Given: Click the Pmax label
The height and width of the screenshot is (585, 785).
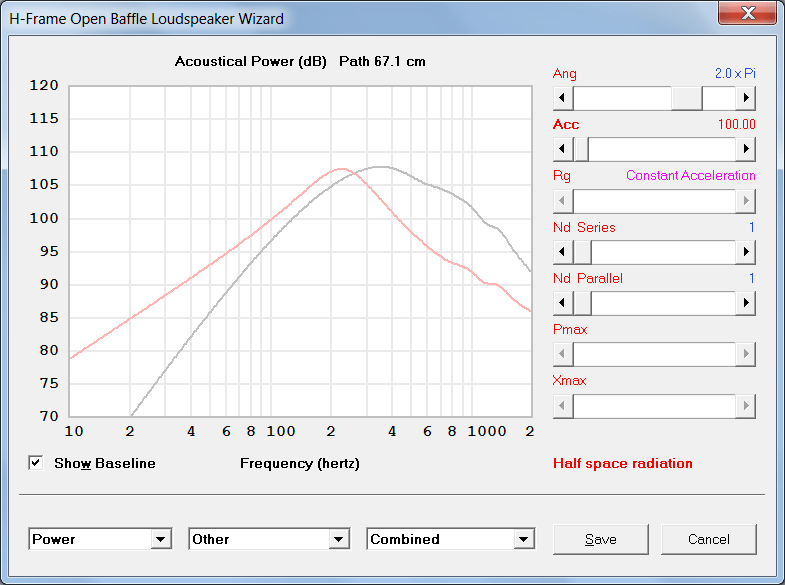Looking at the screenshot, I should pyautogui.click(x=570, y=329).
